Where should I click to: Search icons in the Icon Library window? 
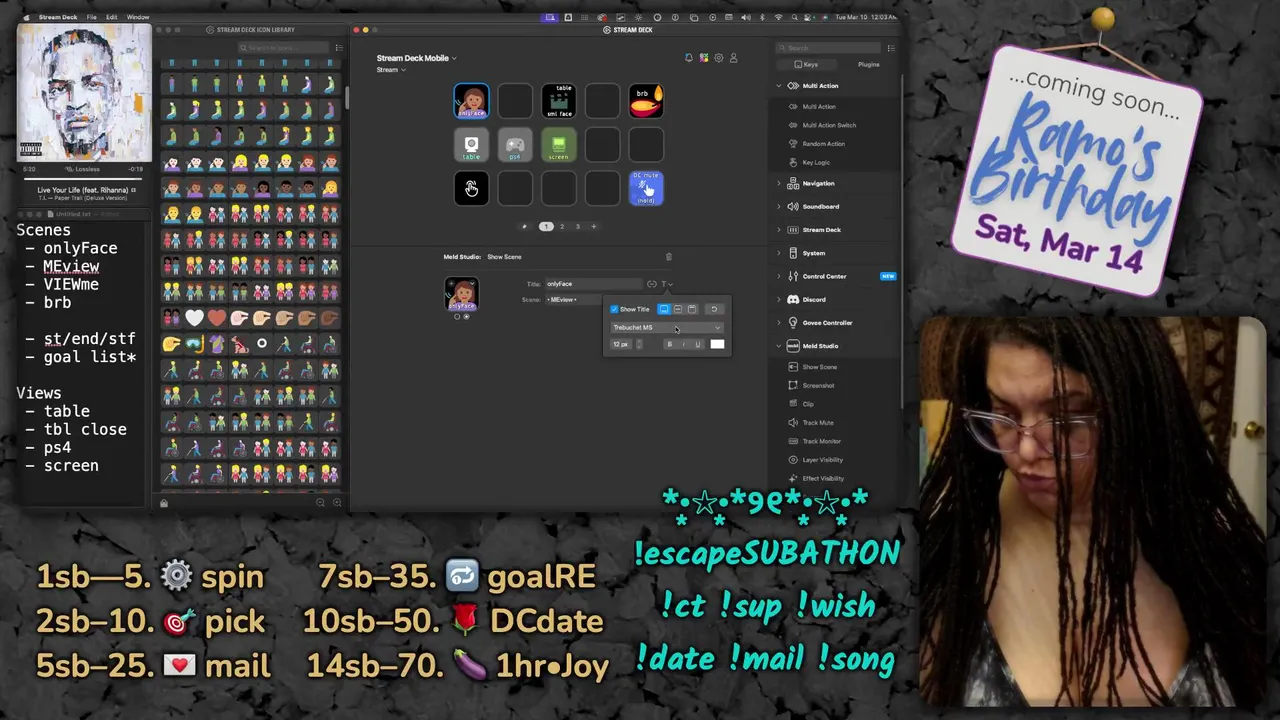coord(283,48)
